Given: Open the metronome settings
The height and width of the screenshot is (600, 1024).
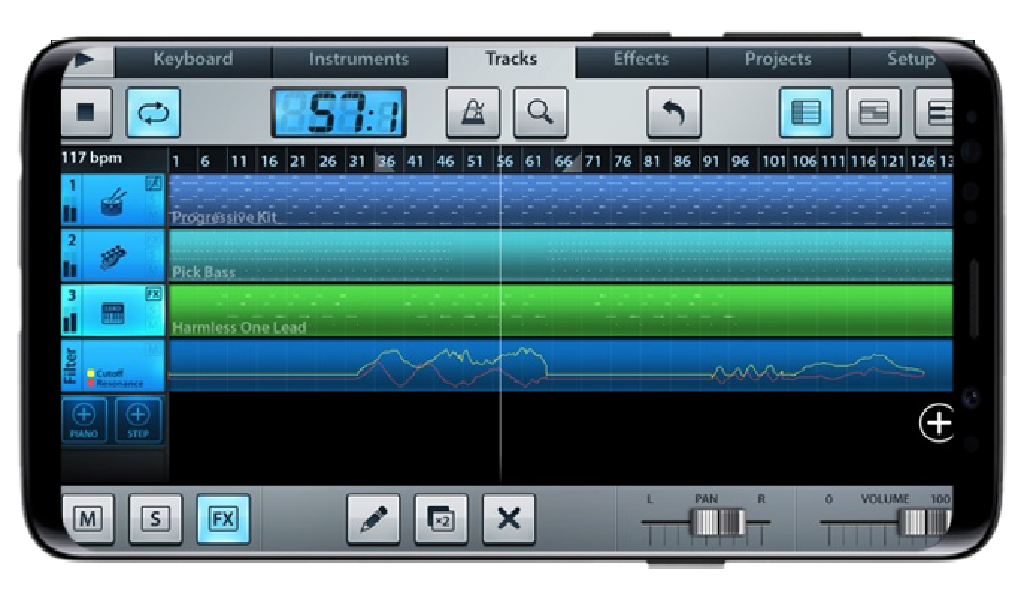Looking at the screenshot, I should (473, 113).
